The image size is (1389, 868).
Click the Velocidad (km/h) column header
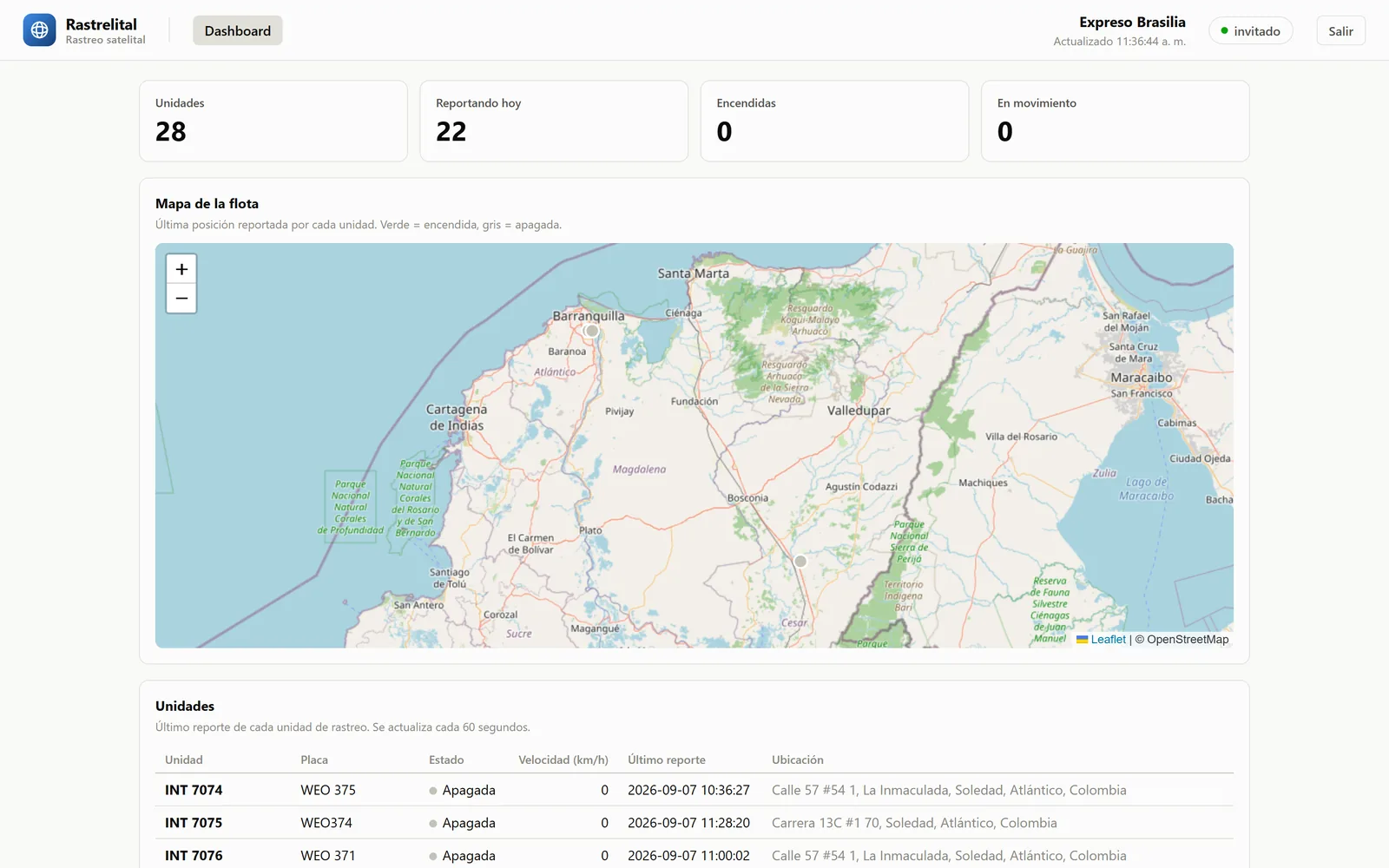coord(563,759)
